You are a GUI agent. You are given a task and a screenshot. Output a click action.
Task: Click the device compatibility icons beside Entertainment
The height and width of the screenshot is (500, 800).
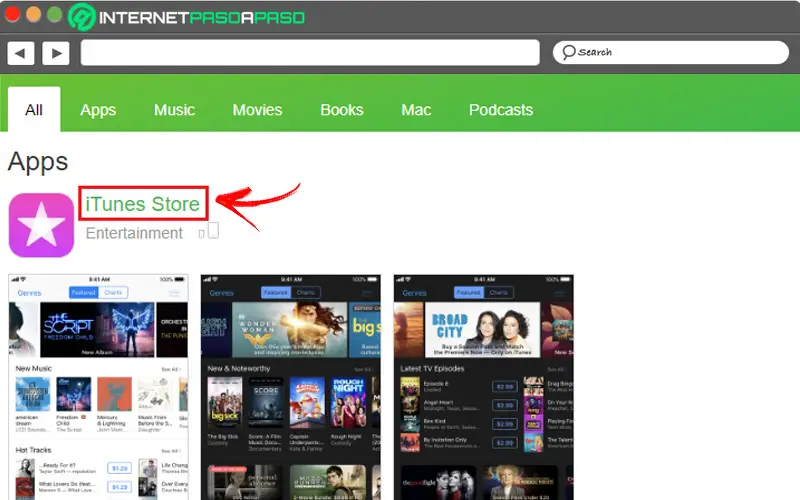209,231
